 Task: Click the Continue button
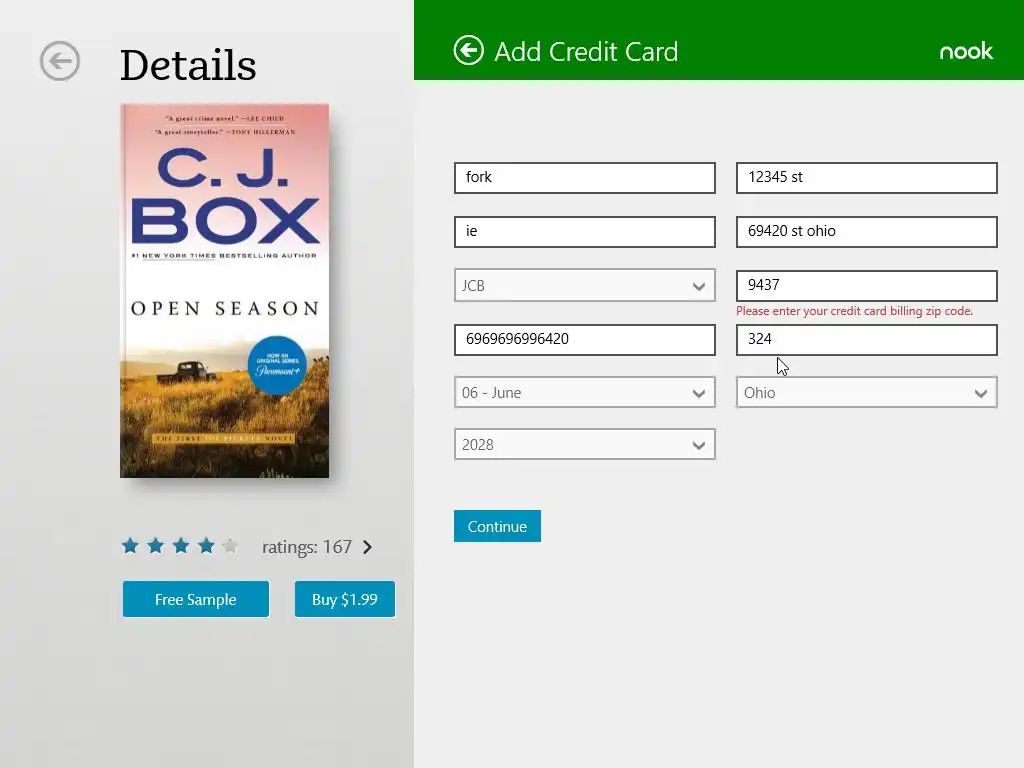pyautogui.click(x=497, y=526)
